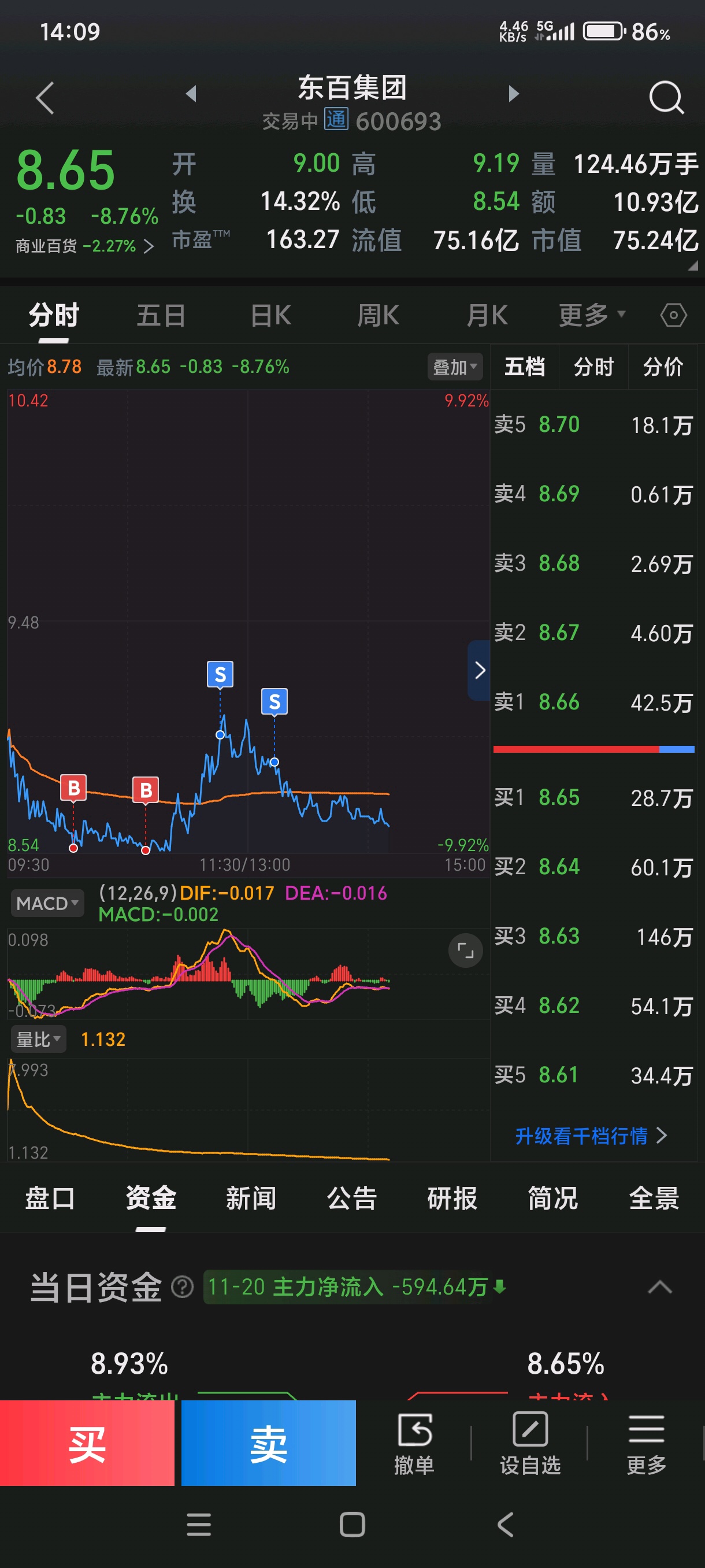Tap 买4 8.62 order row

pyautogui.click(x=593, y=1005)
